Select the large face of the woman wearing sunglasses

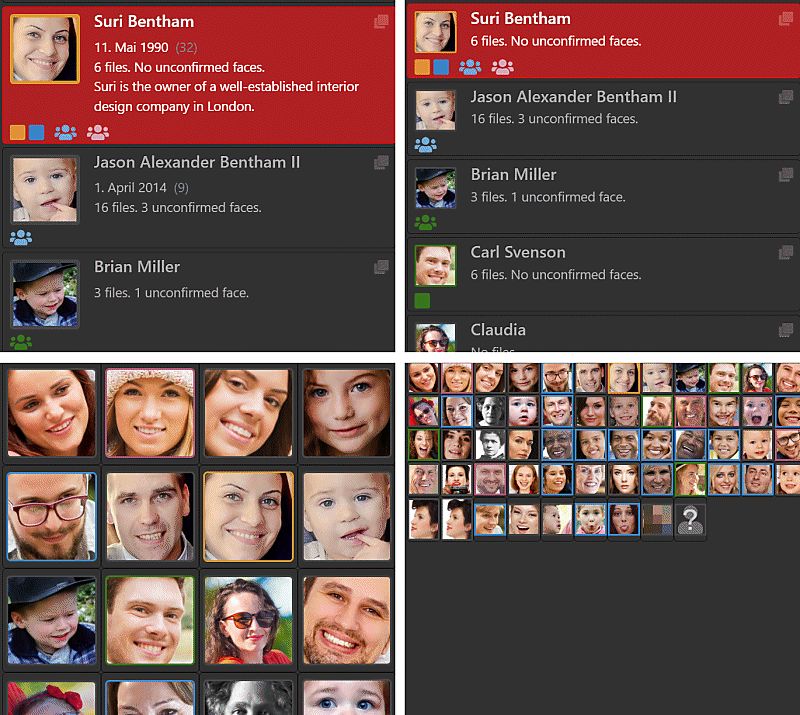tap(248, 620)
